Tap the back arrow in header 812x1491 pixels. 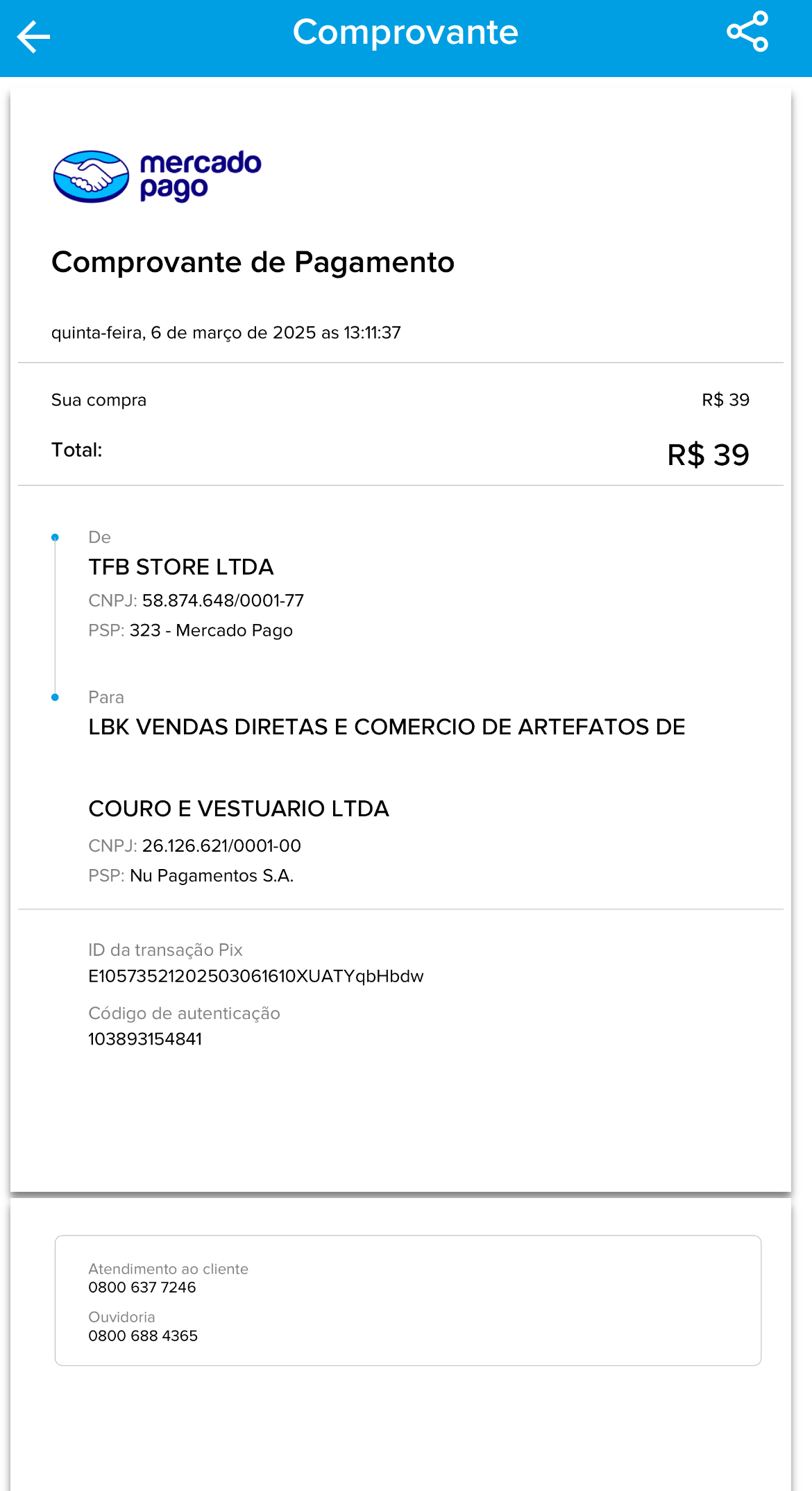33,37
